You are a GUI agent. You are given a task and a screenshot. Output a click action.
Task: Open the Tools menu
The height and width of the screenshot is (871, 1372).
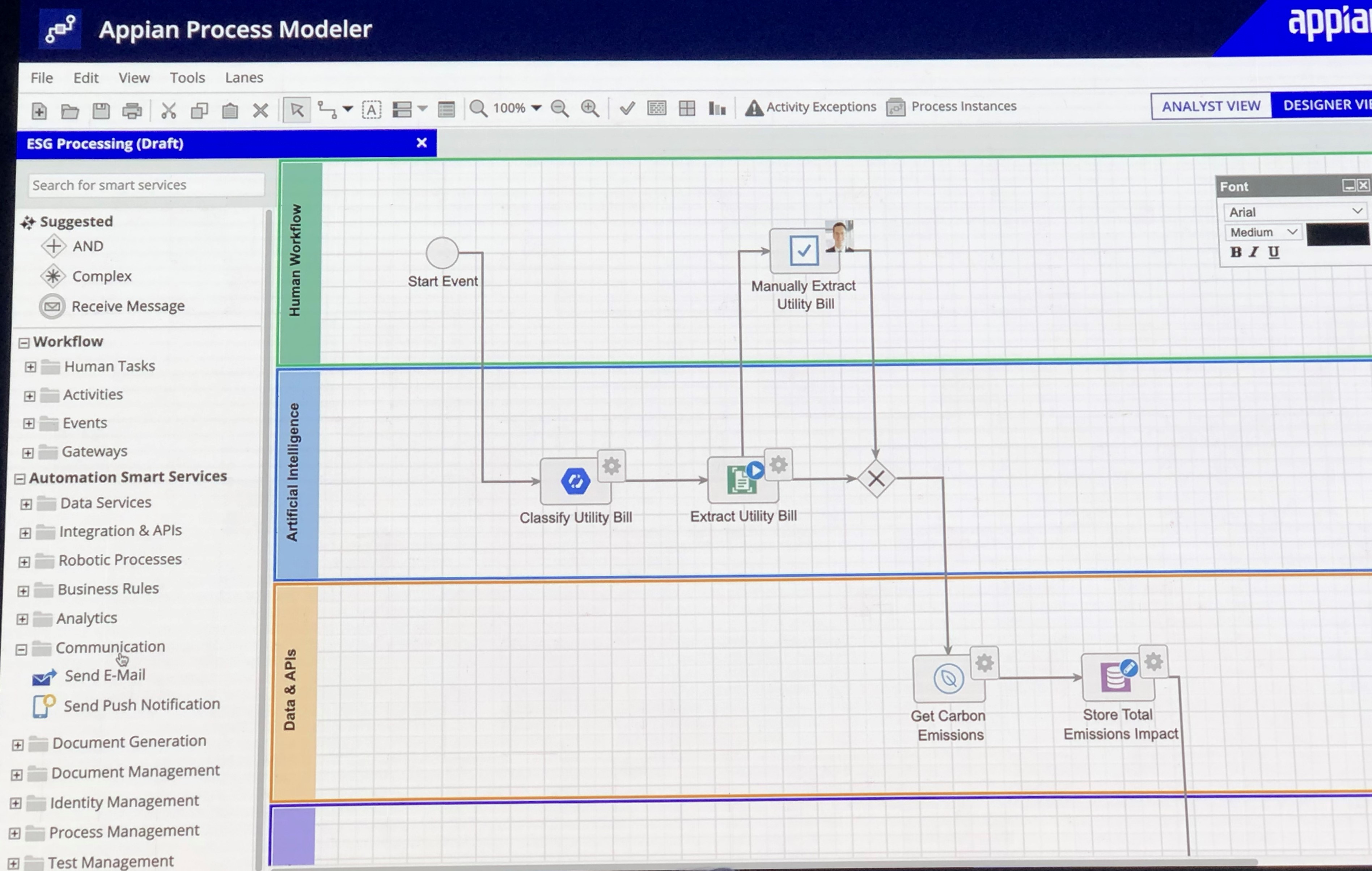tap(187, 77)
